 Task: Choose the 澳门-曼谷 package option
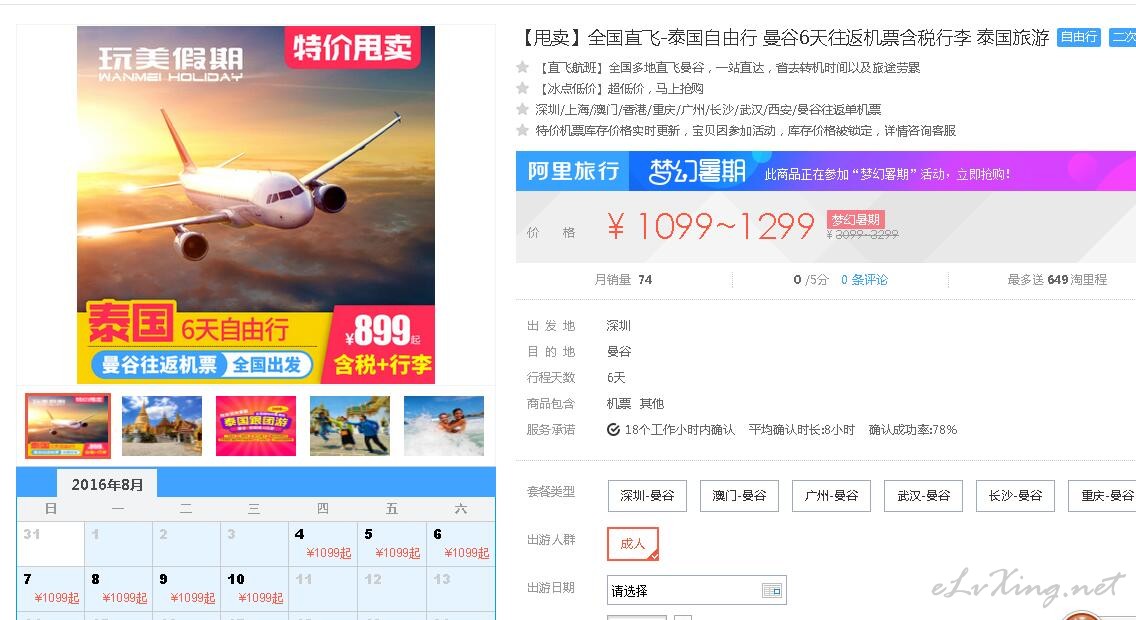(x=739, y=495)
